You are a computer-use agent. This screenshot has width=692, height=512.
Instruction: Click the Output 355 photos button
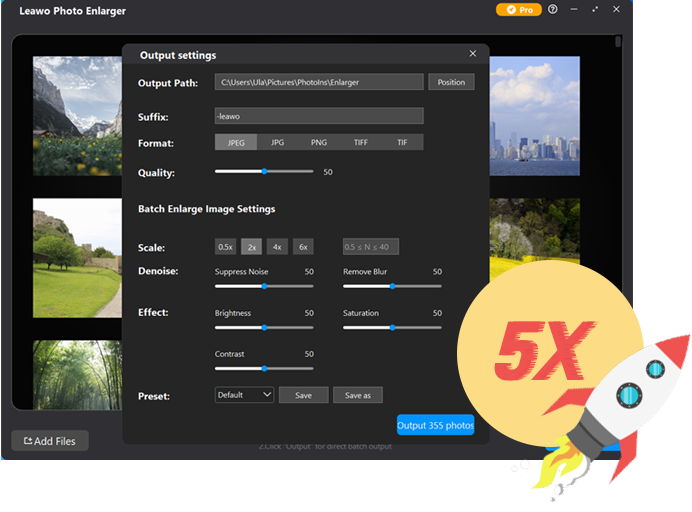[x=436, y=425]
